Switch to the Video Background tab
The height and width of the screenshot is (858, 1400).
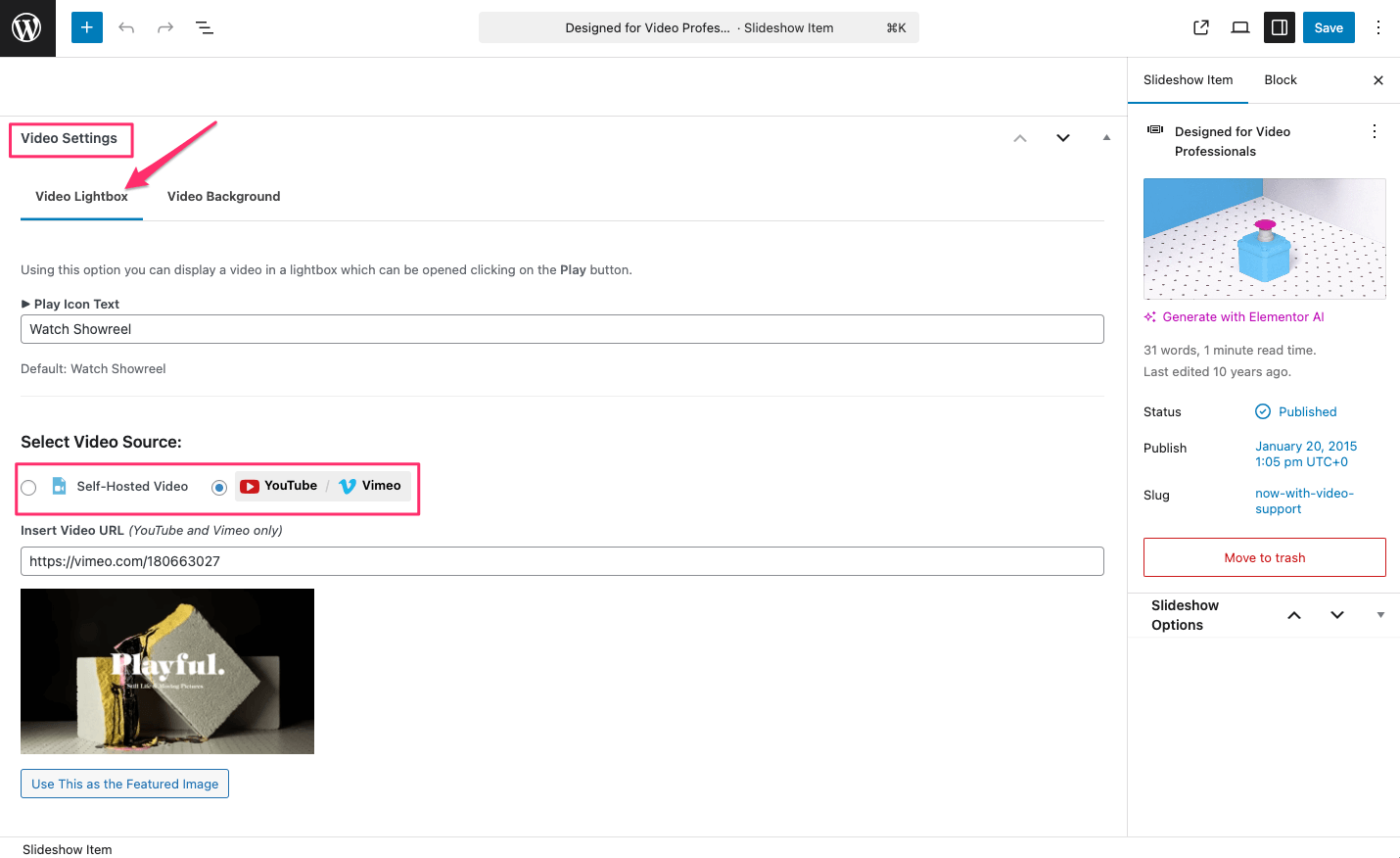tap(223, 197)
